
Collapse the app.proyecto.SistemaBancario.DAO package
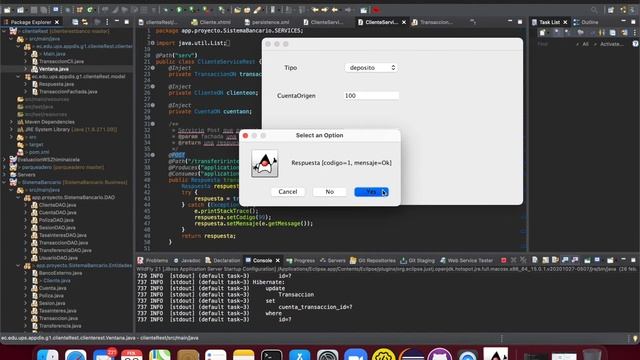point(18,198)
